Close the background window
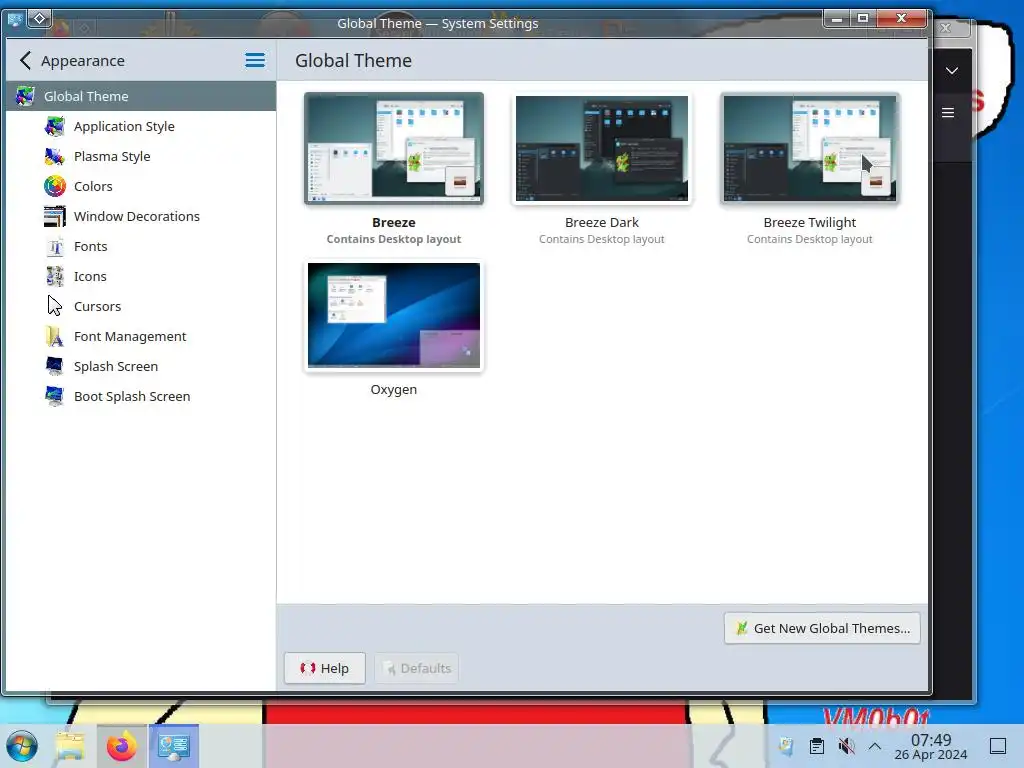This screenshot has width=1024, height=768. point(946,28)
